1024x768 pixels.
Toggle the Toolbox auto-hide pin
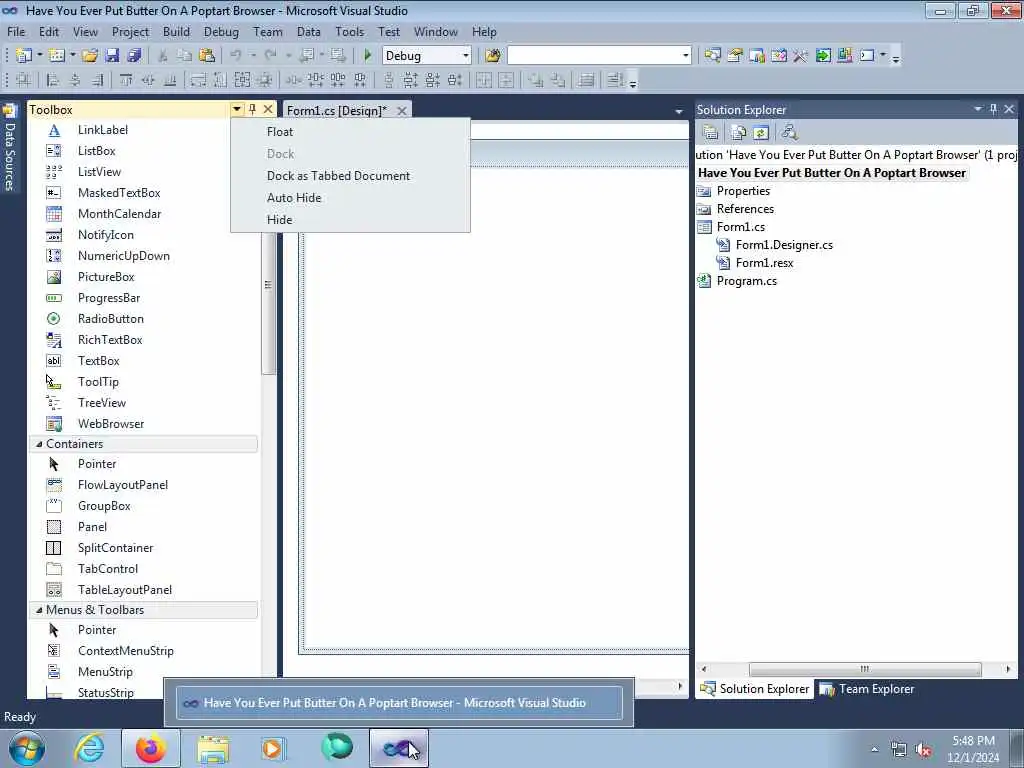click(252, 109)
